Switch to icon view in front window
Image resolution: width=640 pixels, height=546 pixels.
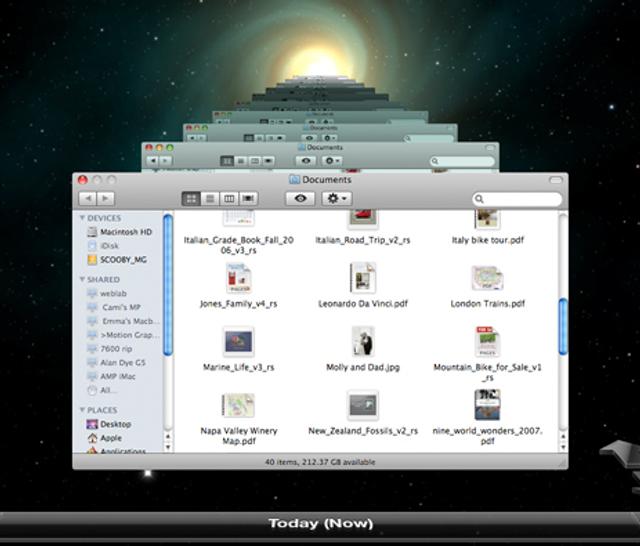(191, 199)
